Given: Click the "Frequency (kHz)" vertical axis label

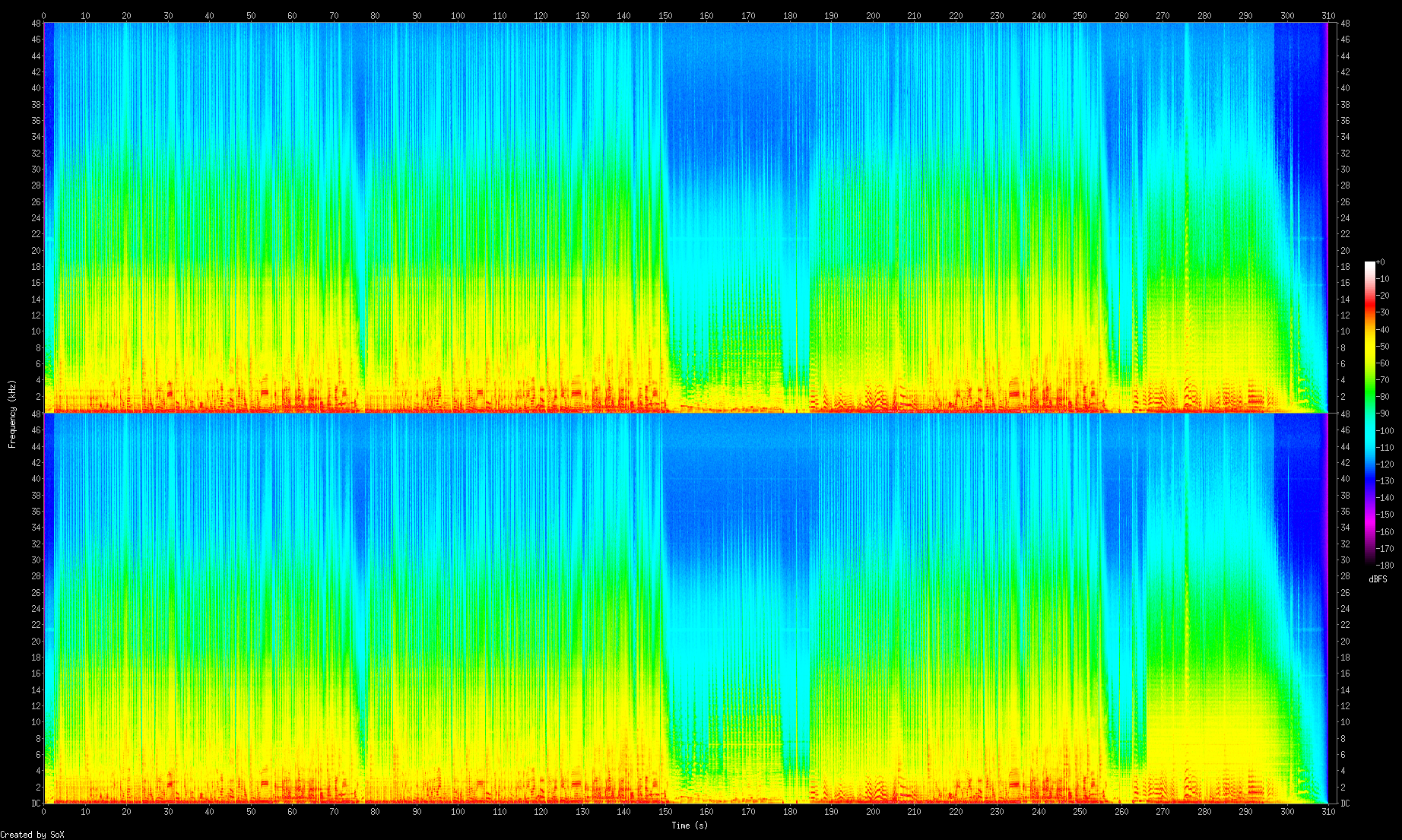Looking at the screenshot, I should 12,414.
